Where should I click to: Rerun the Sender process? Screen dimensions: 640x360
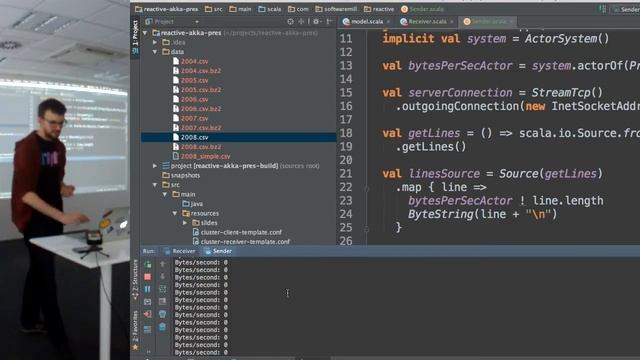148,264
